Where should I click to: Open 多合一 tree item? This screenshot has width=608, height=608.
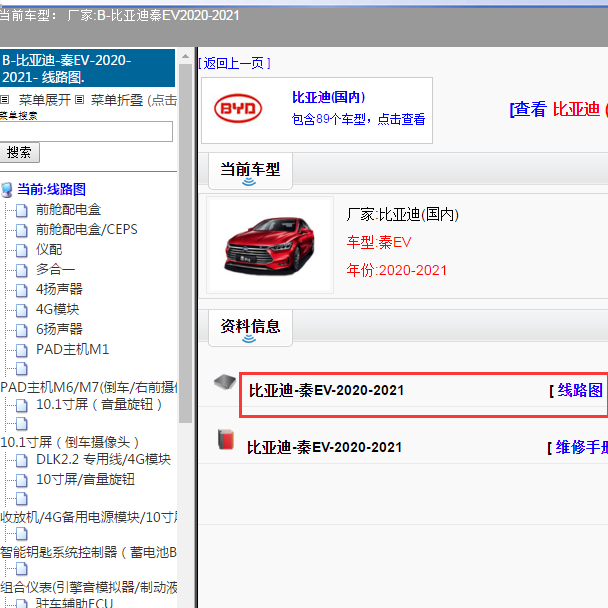click(x=55, y=269)
